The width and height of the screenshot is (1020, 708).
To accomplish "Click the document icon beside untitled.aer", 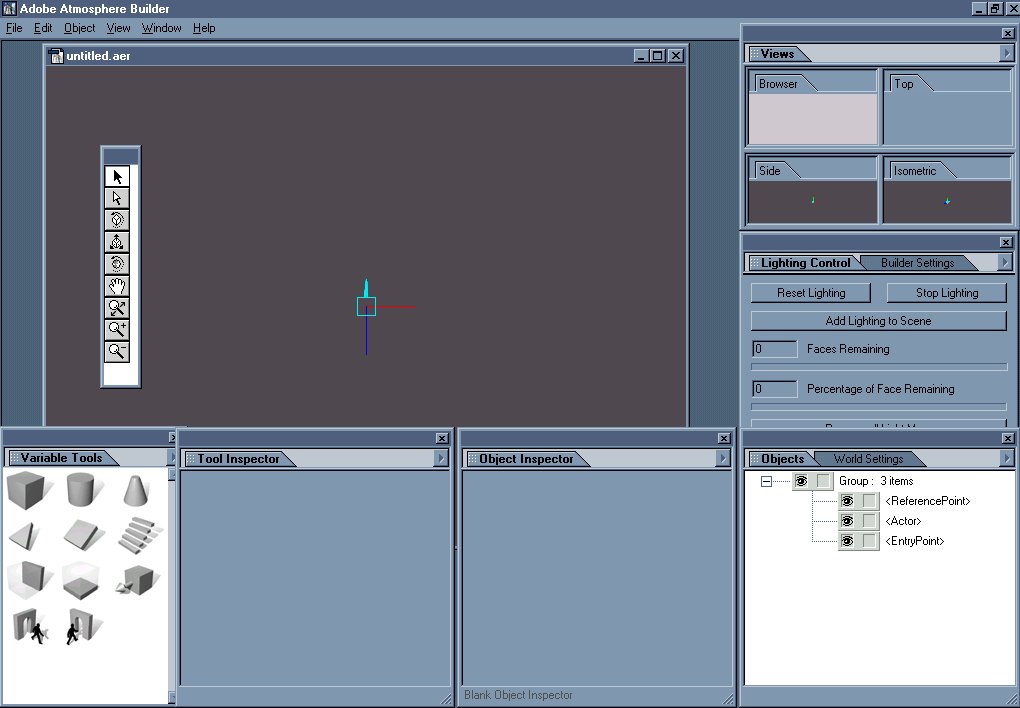I will tap(57, 56).
